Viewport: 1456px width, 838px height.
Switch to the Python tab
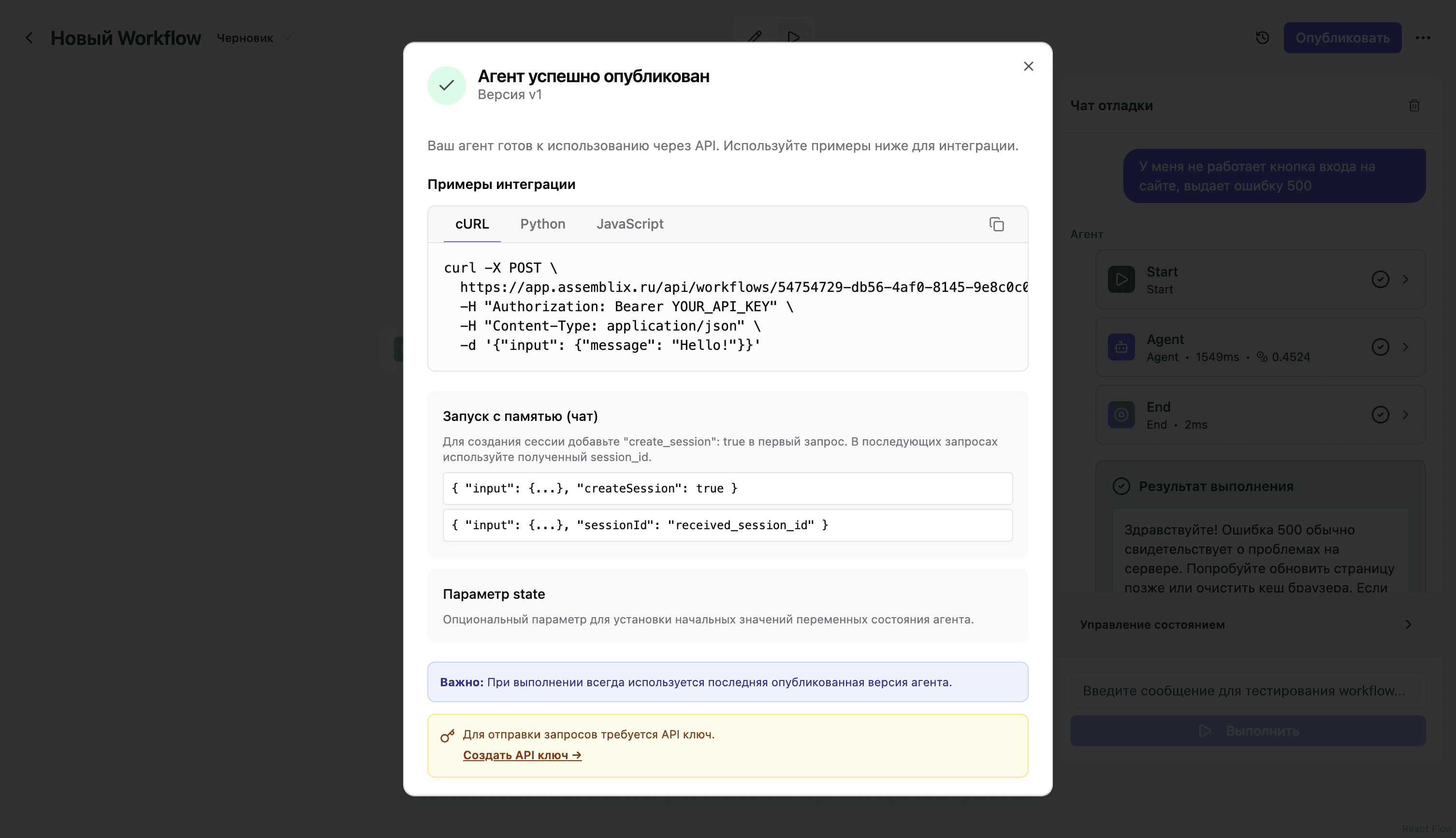click(542, 224)
